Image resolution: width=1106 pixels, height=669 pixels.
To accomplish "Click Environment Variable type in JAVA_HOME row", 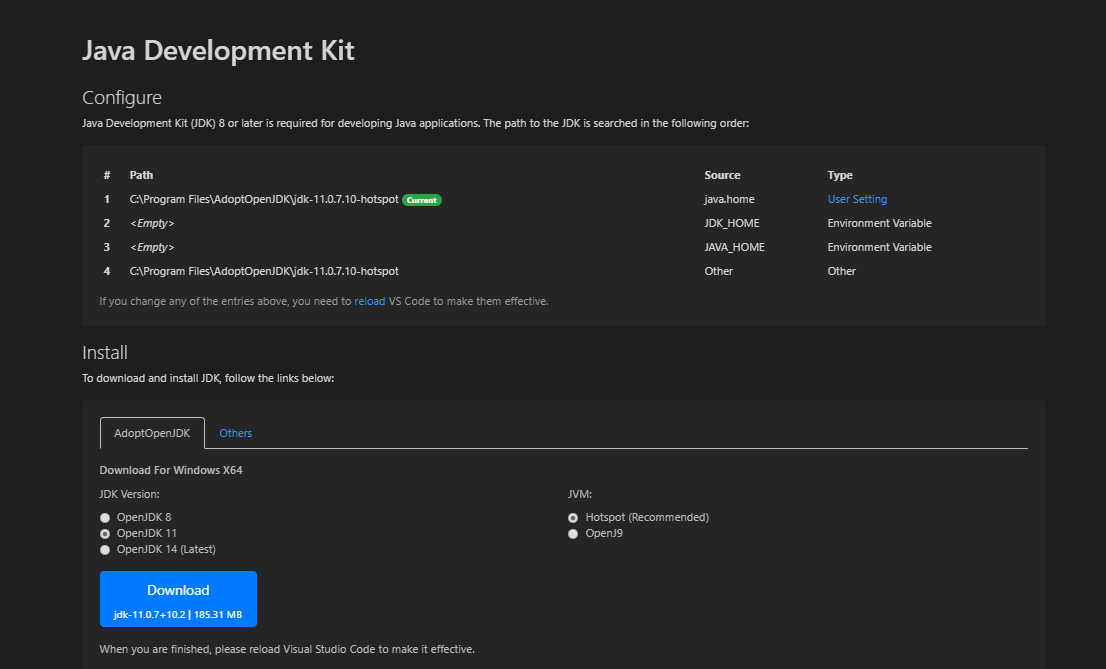I will coord(880,248).
